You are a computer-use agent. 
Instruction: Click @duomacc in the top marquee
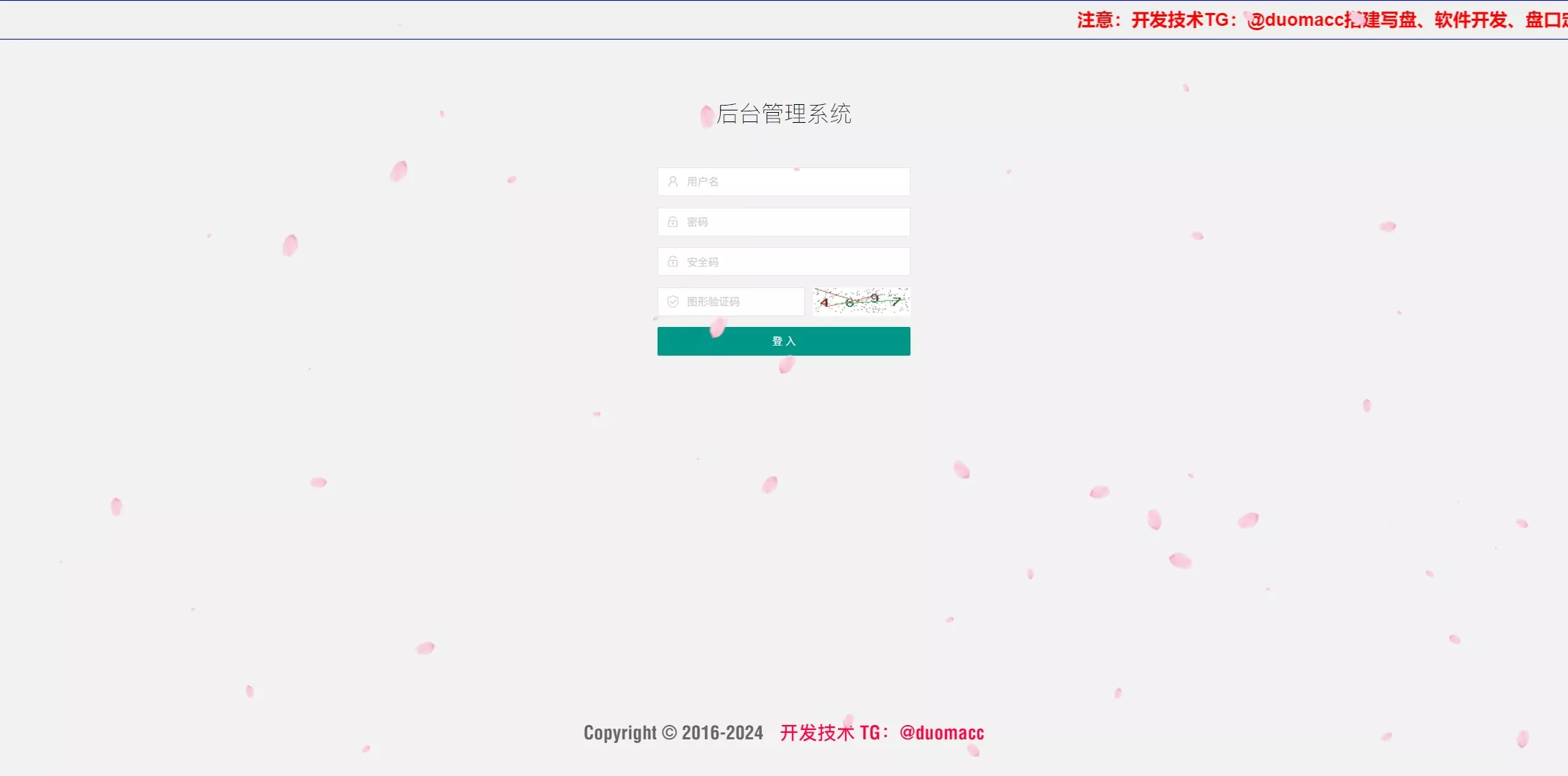point(1297,20)
